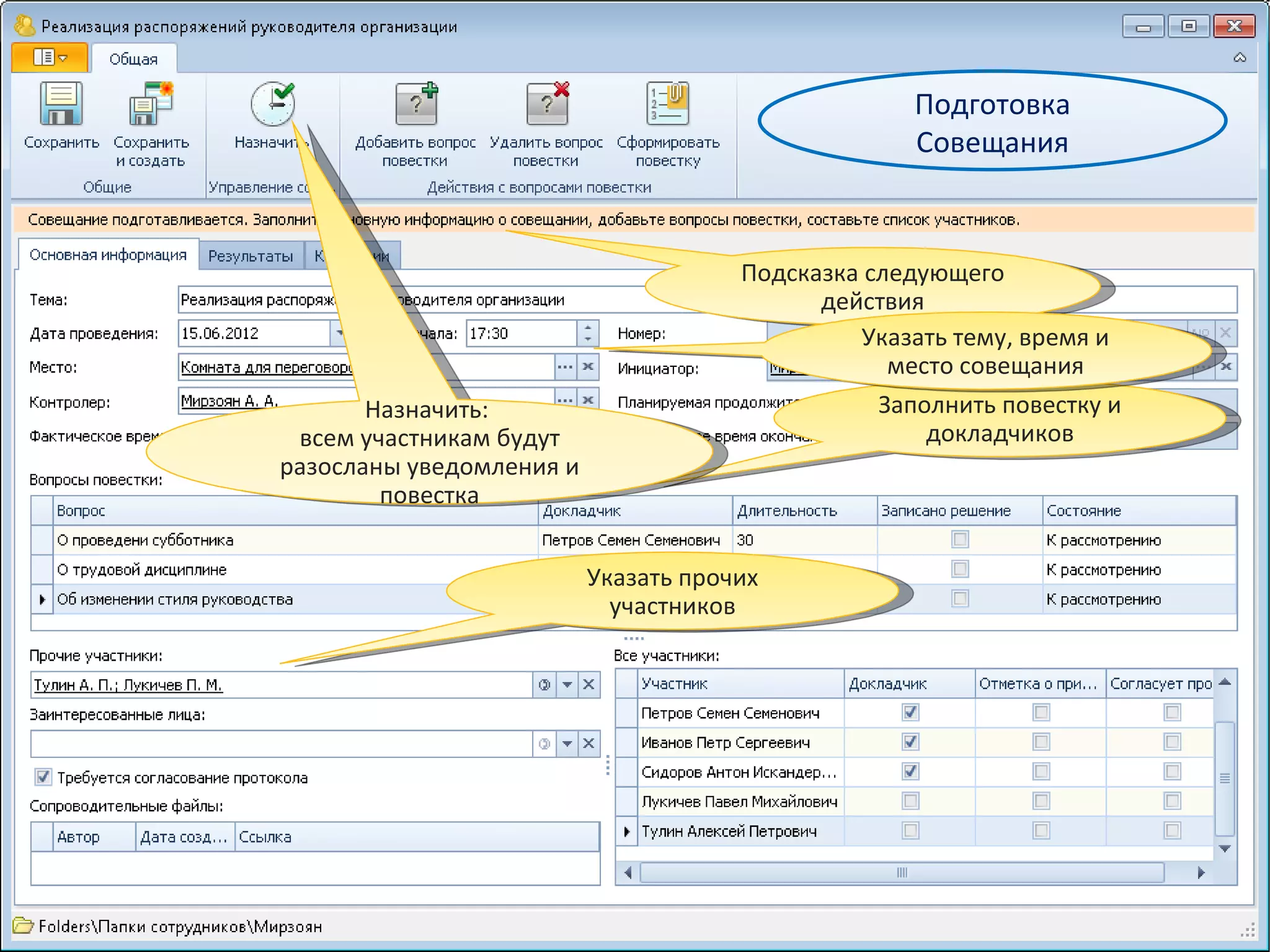The height and width of the screenshot is (952, 1270).
Task: Click Удалить вопрос повестки icon
Action: click(x=546, y=104)
